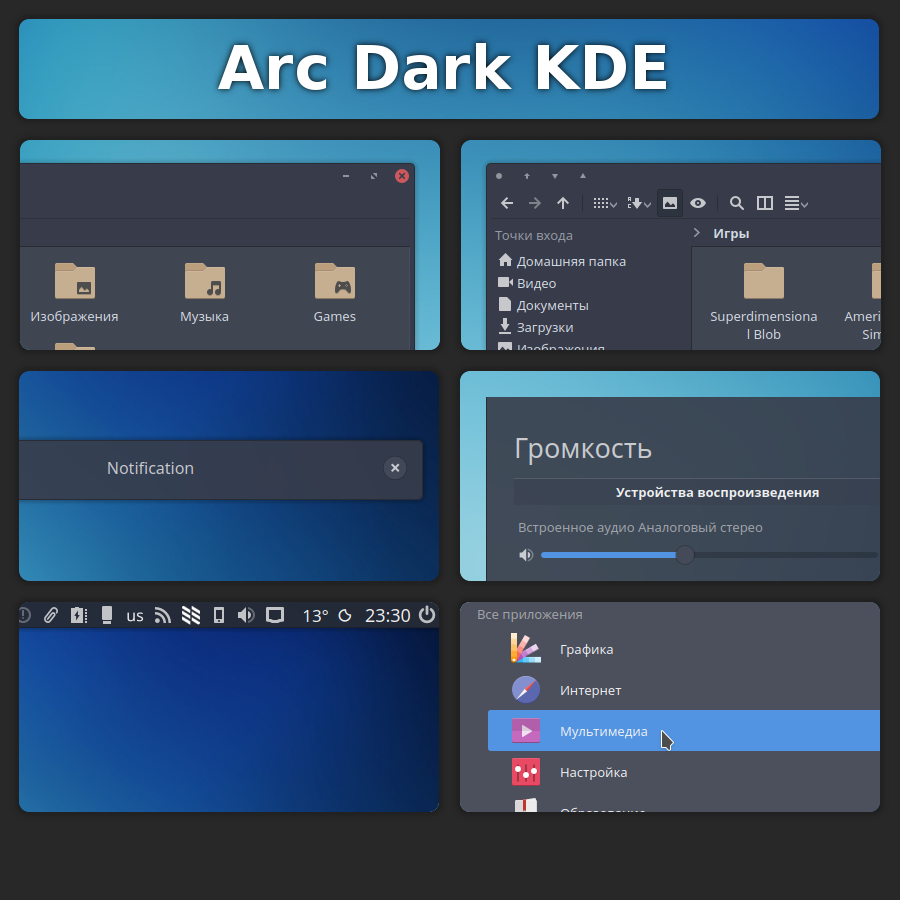The height and width of the screenshot is (900, 900).
Task: Click the clipboard paperclip tray icon
Action: 51,615
